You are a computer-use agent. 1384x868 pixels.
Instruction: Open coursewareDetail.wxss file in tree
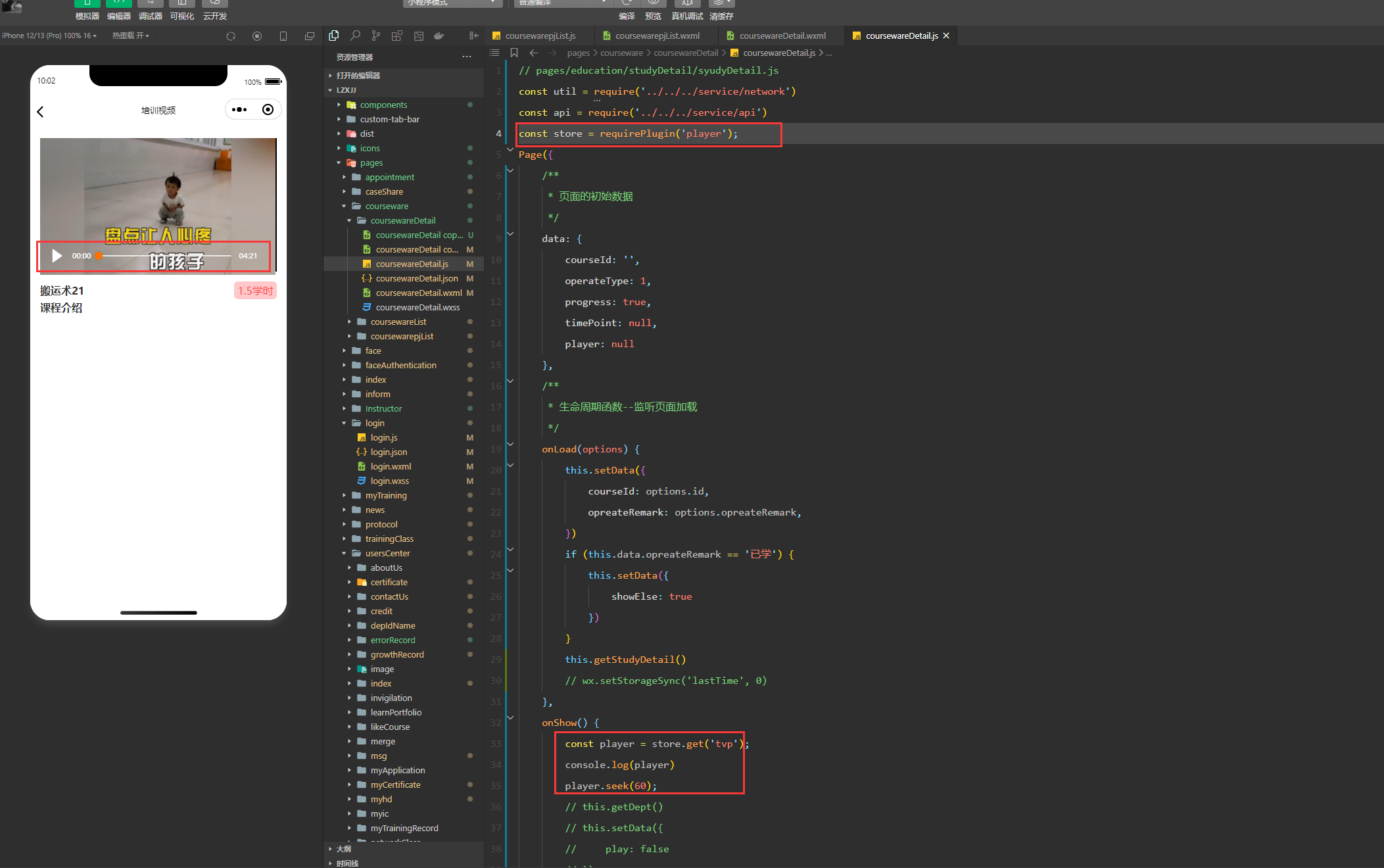coord(418,307)
